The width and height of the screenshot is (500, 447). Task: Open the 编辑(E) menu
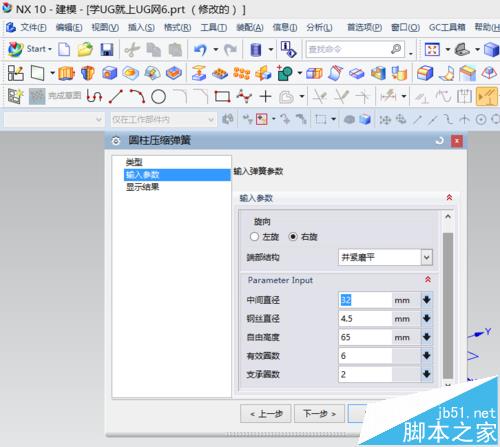click(69, 27)
